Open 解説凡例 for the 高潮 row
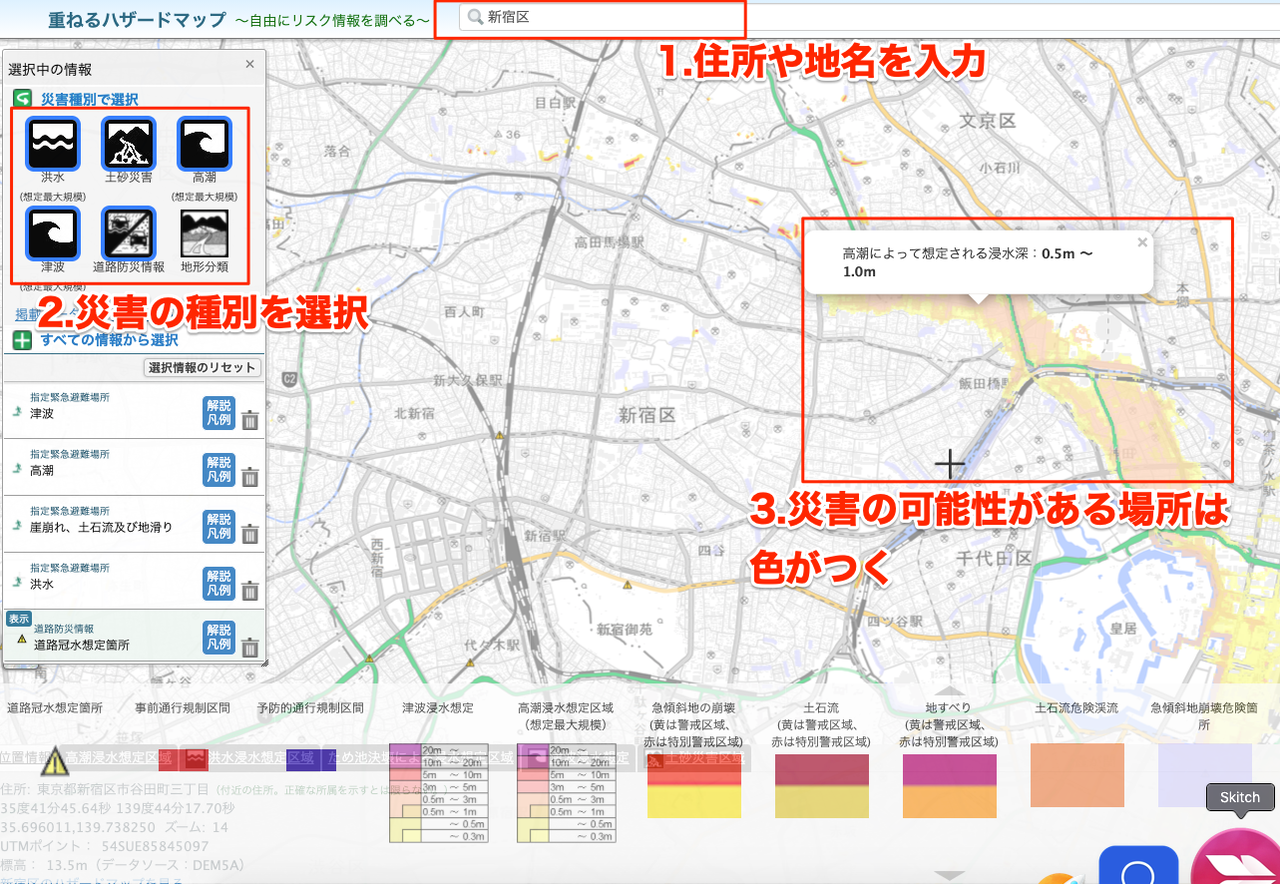This screenshot has height=884, width=1280. 218,469
